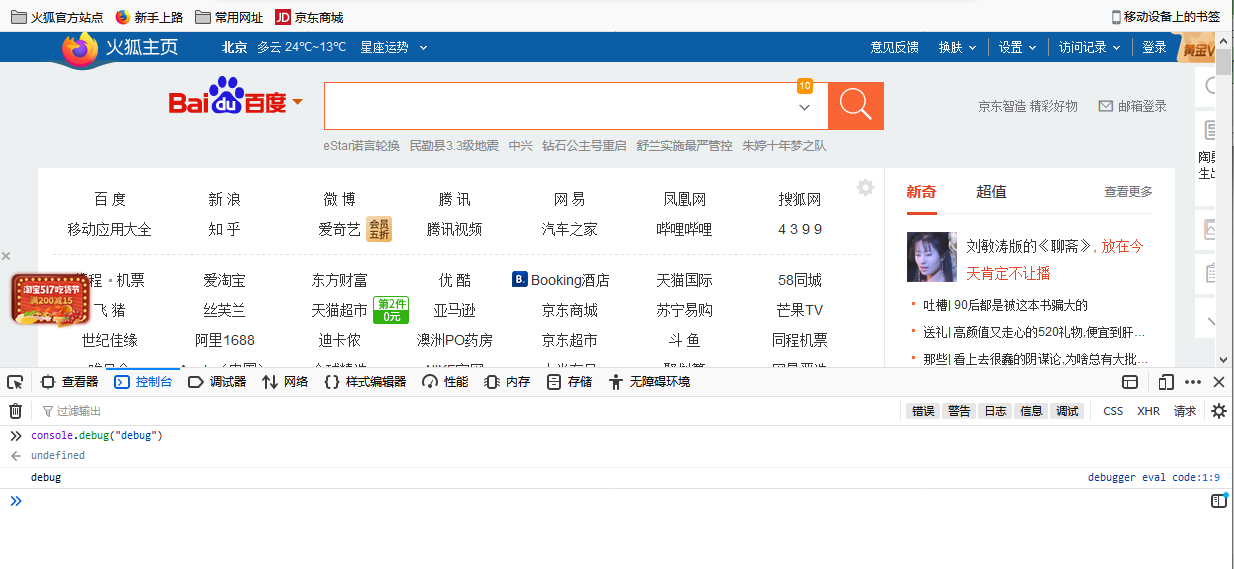
Task: Toggle the 信息 info filter
Action: tap(1031, 411)
